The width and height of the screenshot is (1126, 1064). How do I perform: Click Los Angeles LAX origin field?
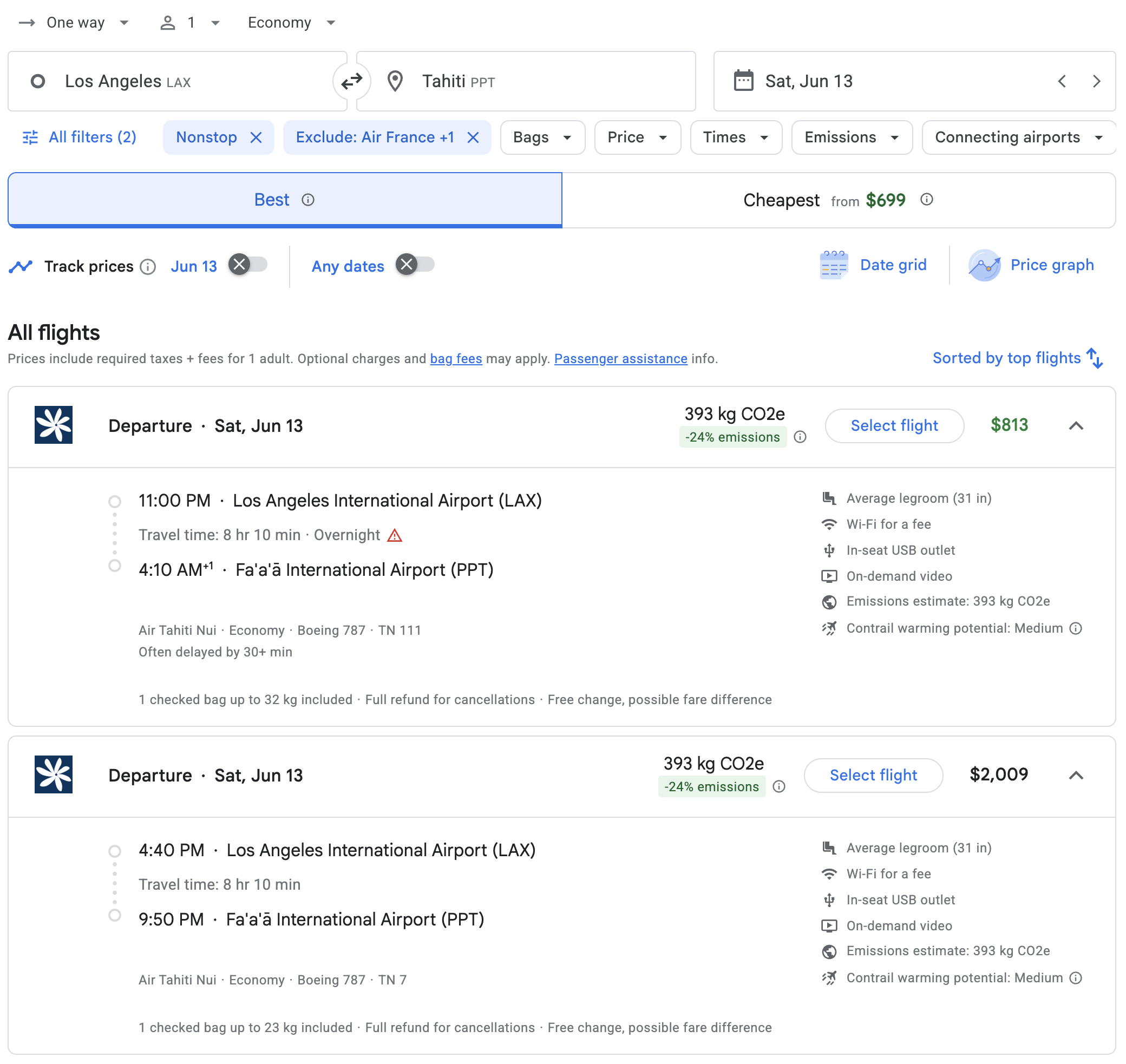pos(177,81)
